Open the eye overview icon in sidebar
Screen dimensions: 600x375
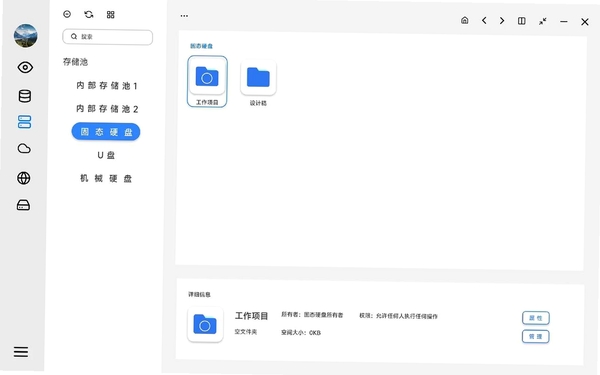25,68
